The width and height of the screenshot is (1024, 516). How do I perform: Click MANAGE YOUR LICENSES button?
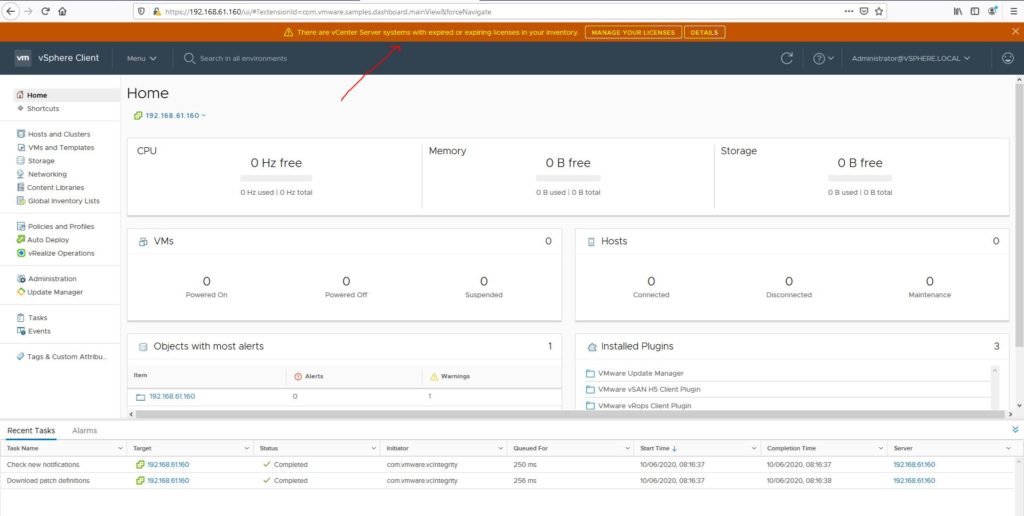click(x=633, y=32)
